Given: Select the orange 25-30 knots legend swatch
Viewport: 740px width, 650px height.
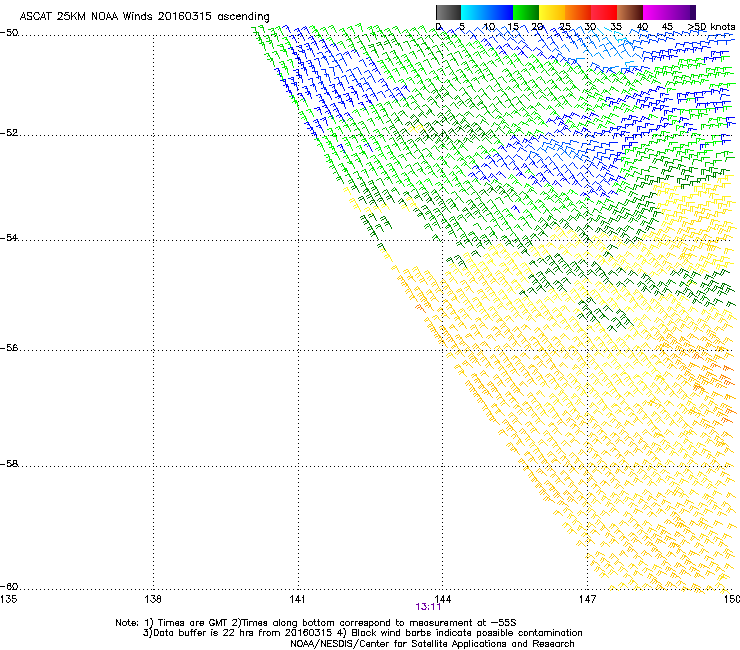Looking at the screenshot, I should point(578,12).
